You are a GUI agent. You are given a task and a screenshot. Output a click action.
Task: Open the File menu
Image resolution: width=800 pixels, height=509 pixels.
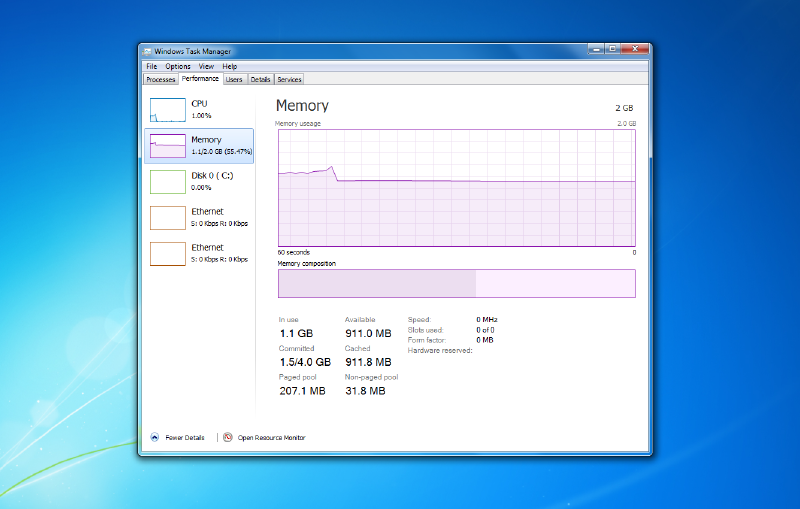coord(152,66)
